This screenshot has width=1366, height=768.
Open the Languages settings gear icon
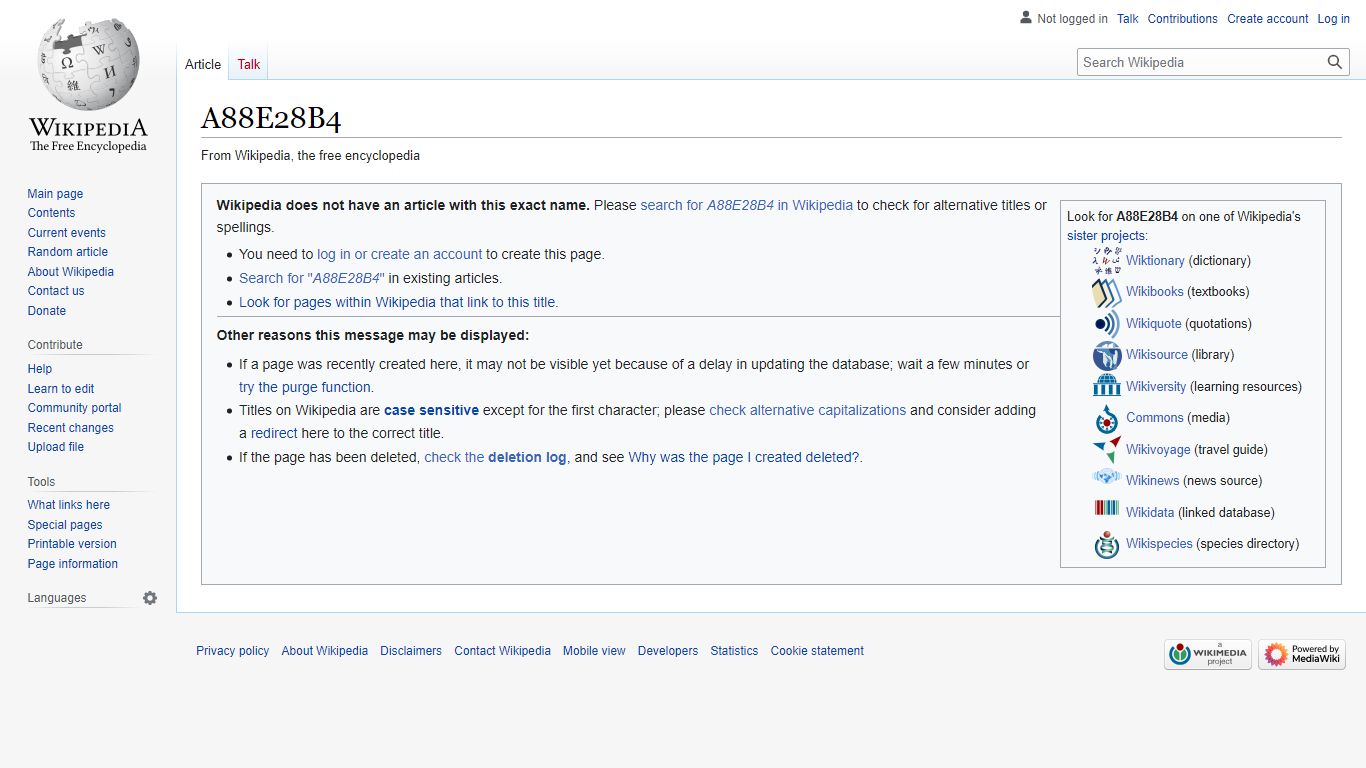pyautogui.click(x=150, y=598)
